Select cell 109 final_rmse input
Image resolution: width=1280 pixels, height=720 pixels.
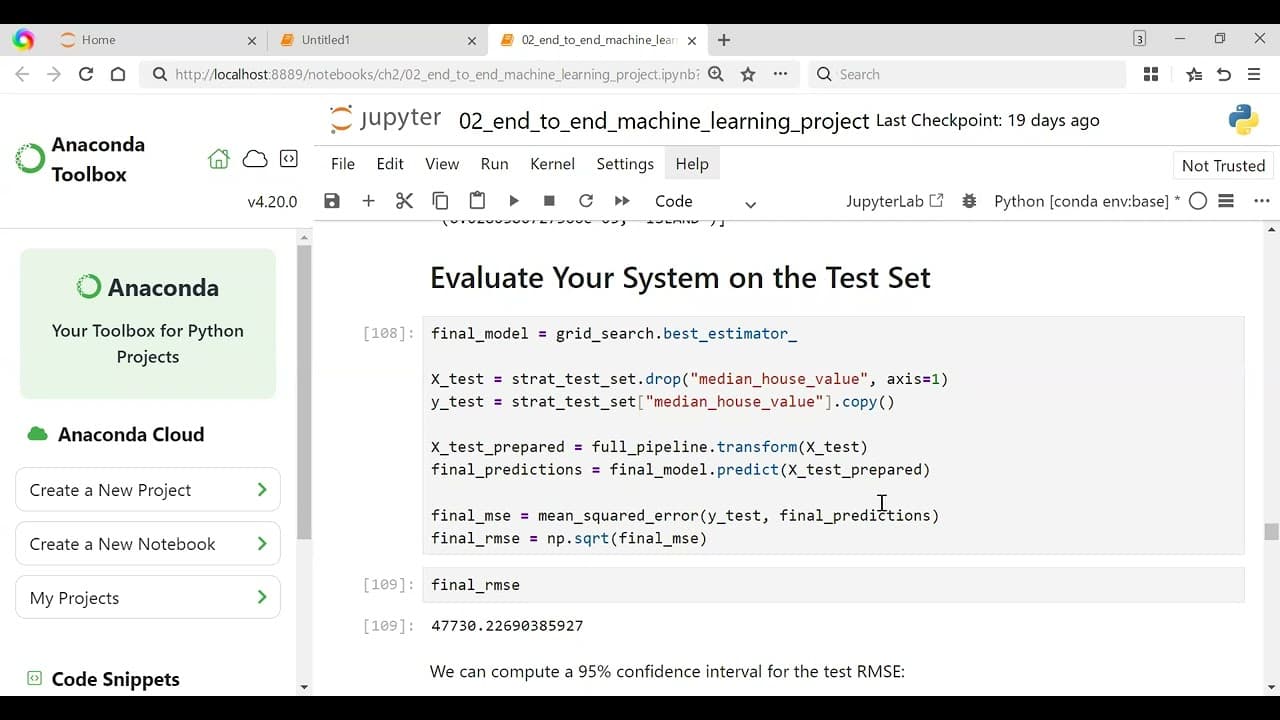point(833,585)
